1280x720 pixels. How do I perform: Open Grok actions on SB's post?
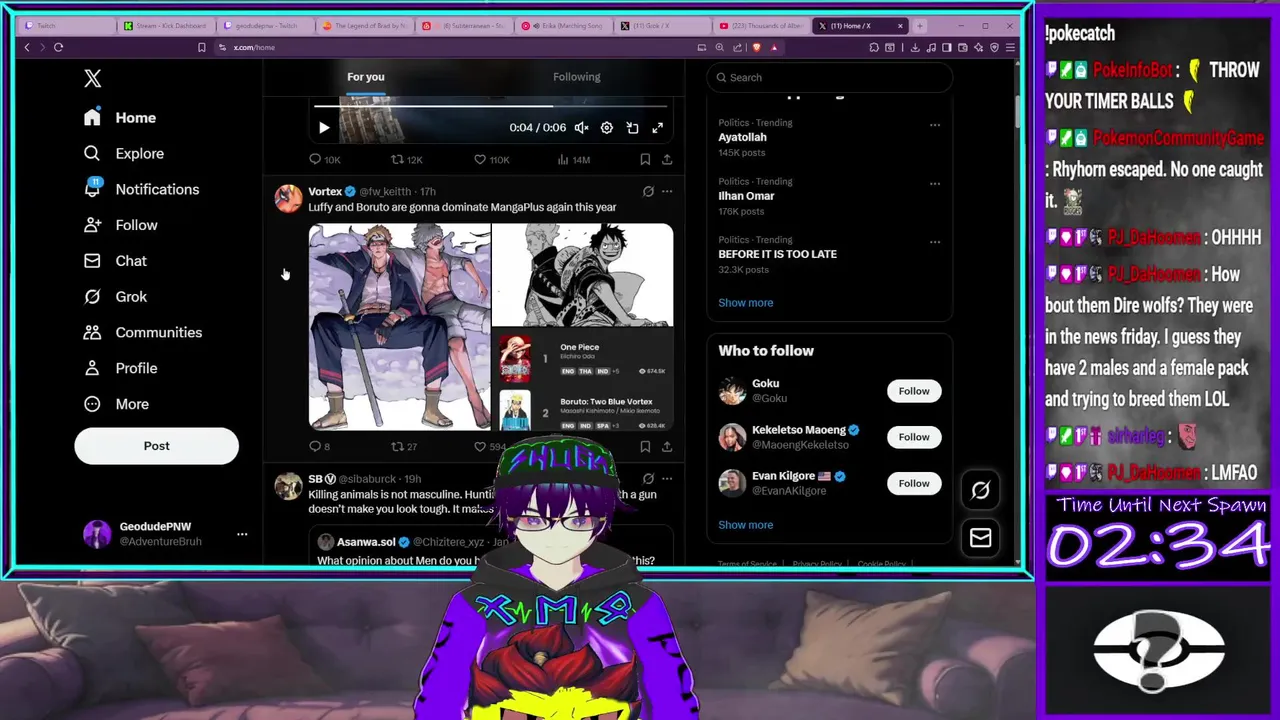coord(648,479)
